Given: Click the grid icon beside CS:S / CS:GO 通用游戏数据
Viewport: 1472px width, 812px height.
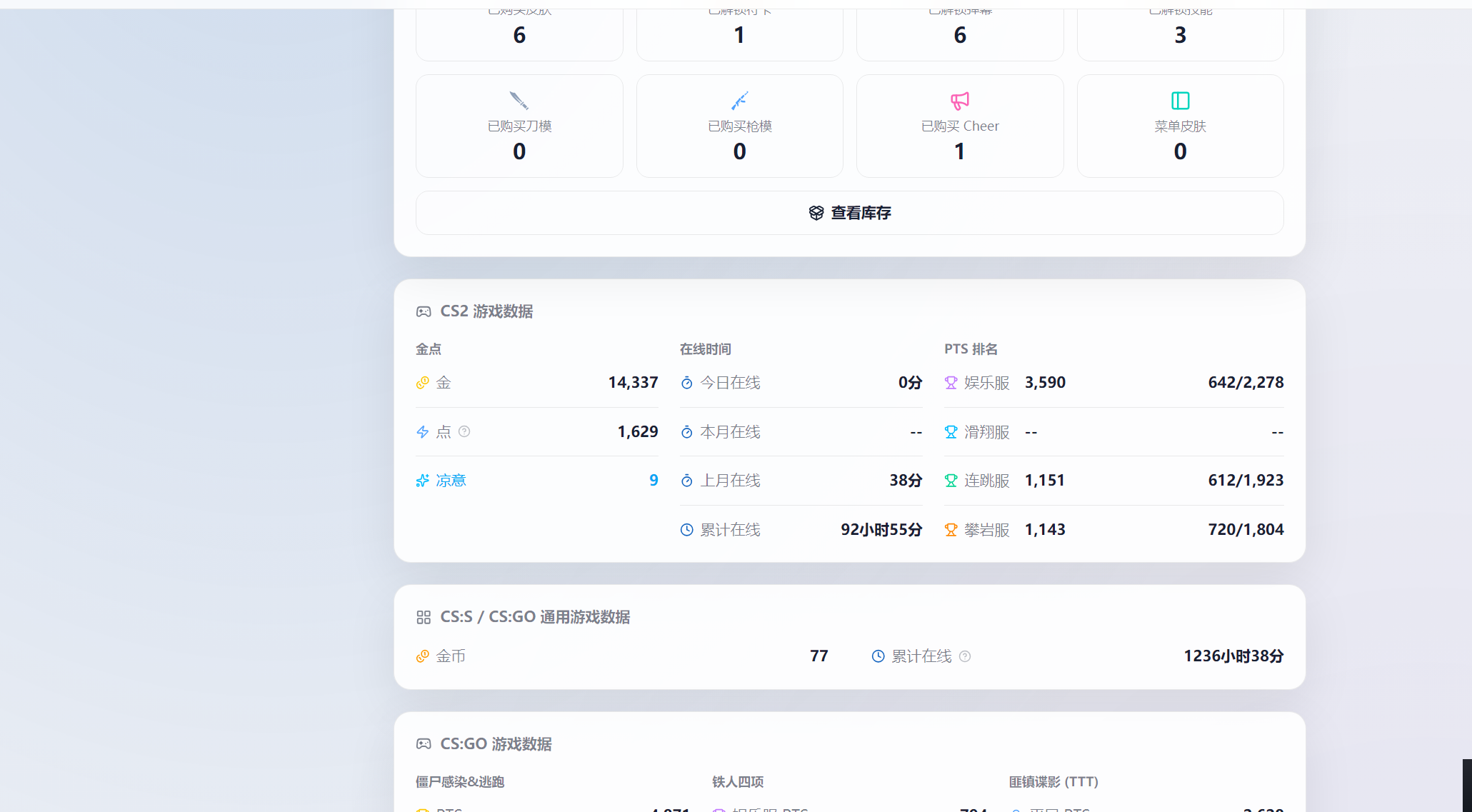Looking at the screenshot, I should click(x=424, y=617).
